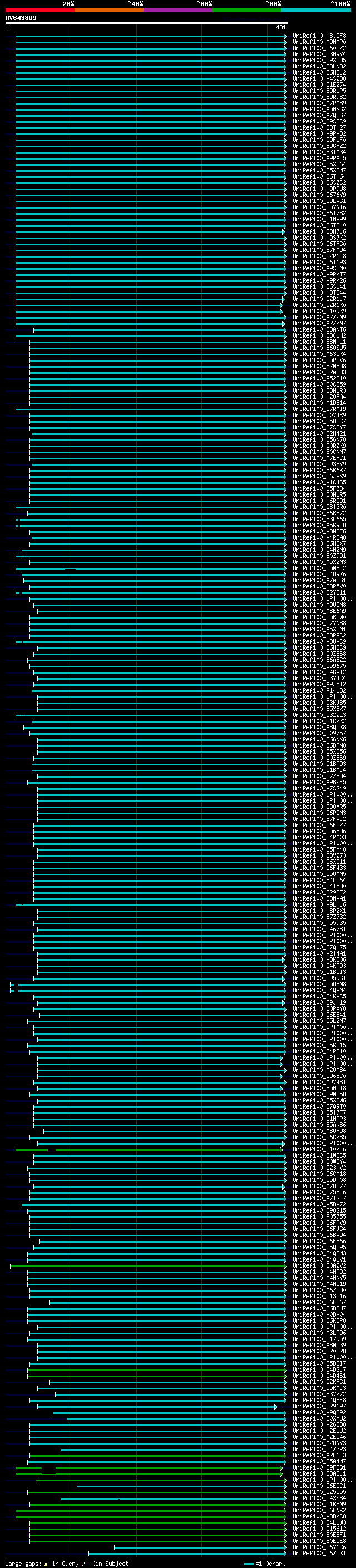This screenshot has height=1568, width=356.
Task: Select hit label UniRef100_B6K6K7
Action: pos(319,471)
